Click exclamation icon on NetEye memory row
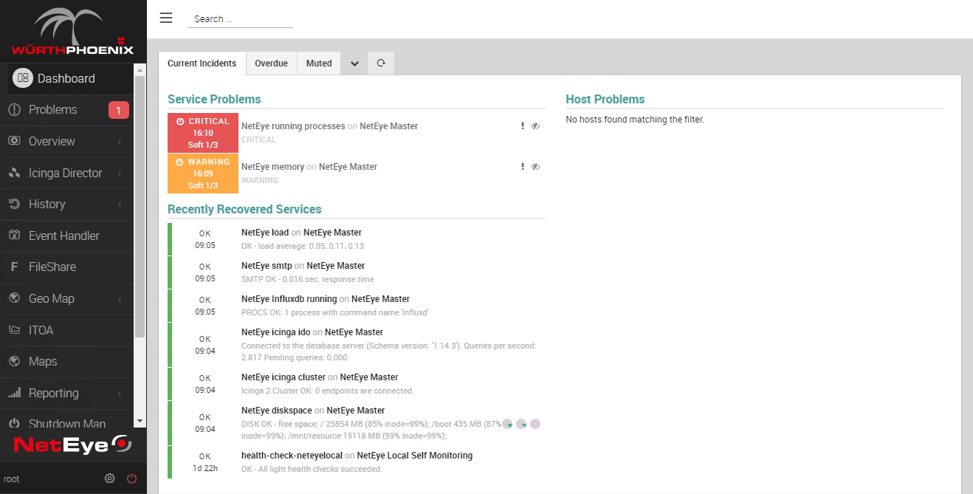This screenshot has width=973, height=494. tap(522, 166)
